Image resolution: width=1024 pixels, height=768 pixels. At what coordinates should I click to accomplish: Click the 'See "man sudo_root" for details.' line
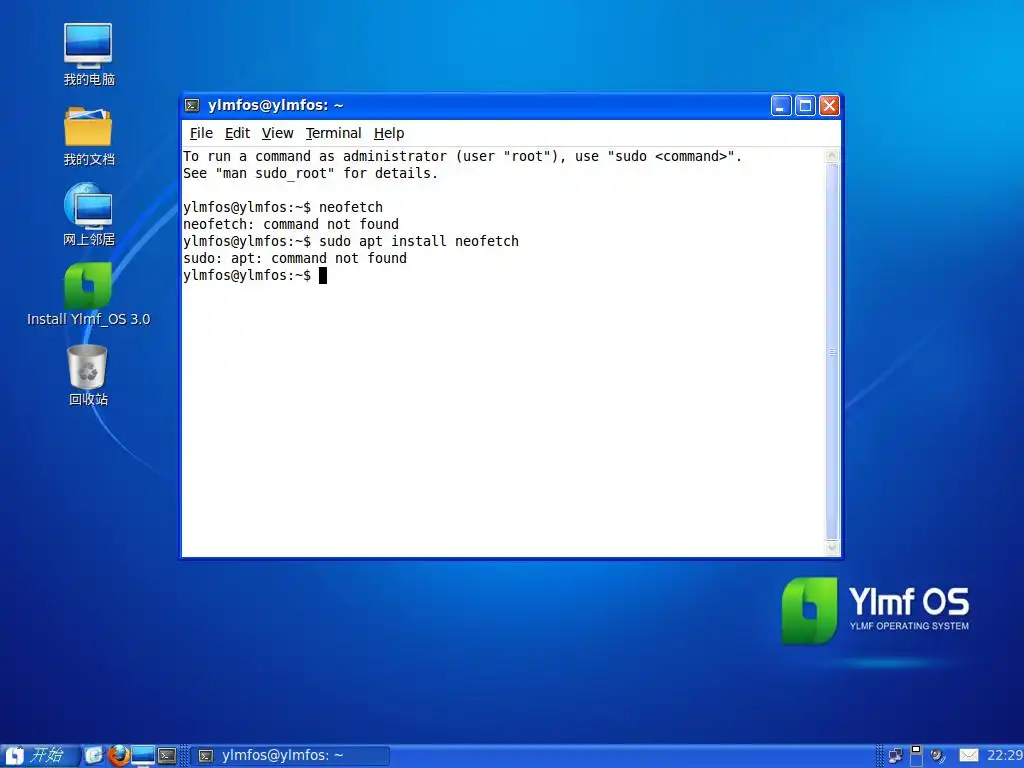(310, 173)
